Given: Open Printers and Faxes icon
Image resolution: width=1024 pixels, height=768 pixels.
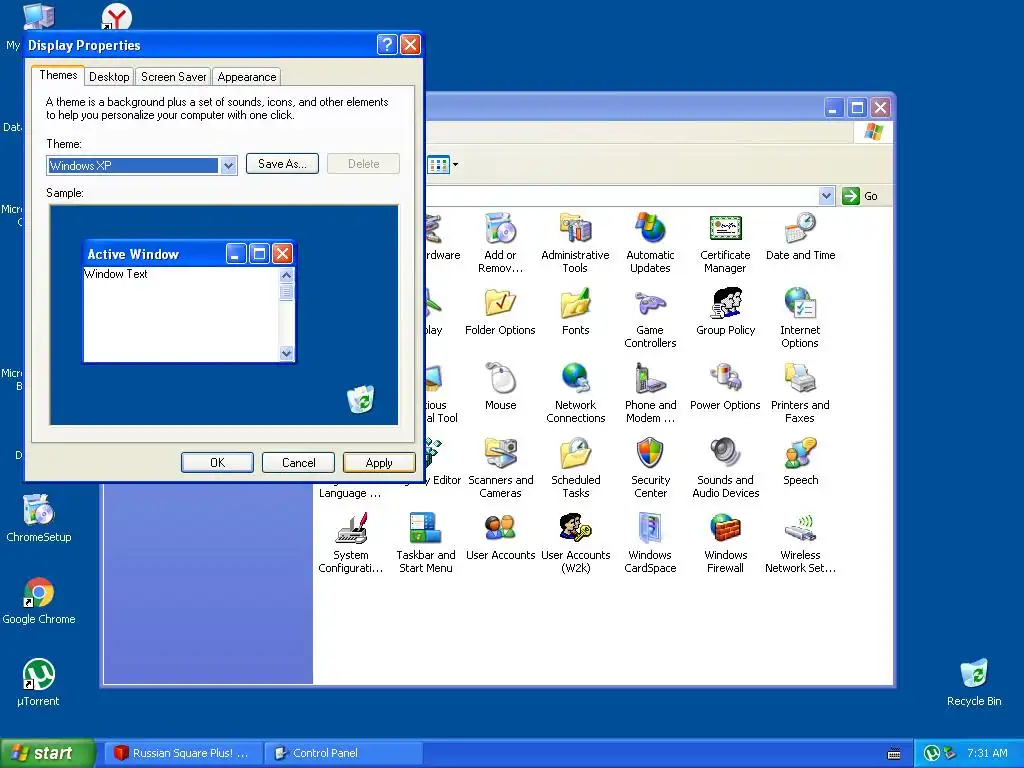Looking at the screenshot, I should [800, 379].
